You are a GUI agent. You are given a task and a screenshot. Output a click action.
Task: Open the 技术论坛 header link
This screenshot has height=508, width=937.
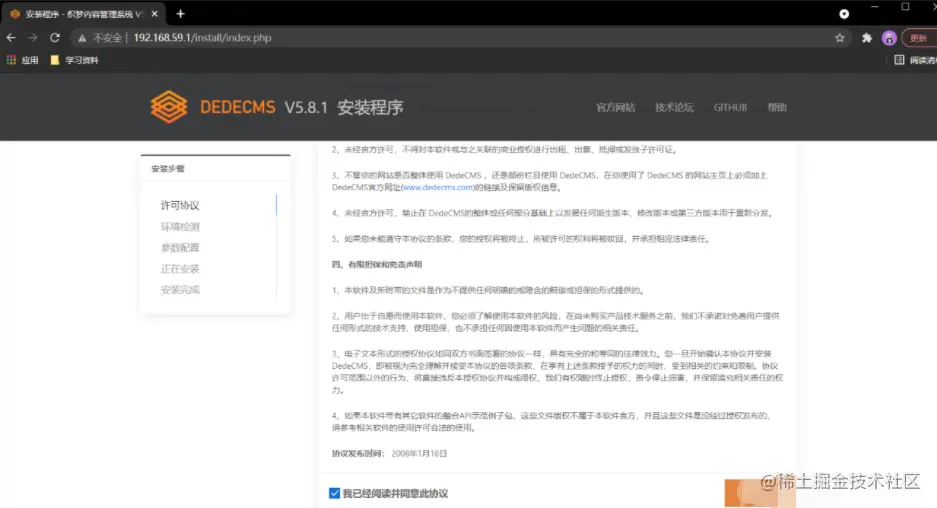[674, 108]
